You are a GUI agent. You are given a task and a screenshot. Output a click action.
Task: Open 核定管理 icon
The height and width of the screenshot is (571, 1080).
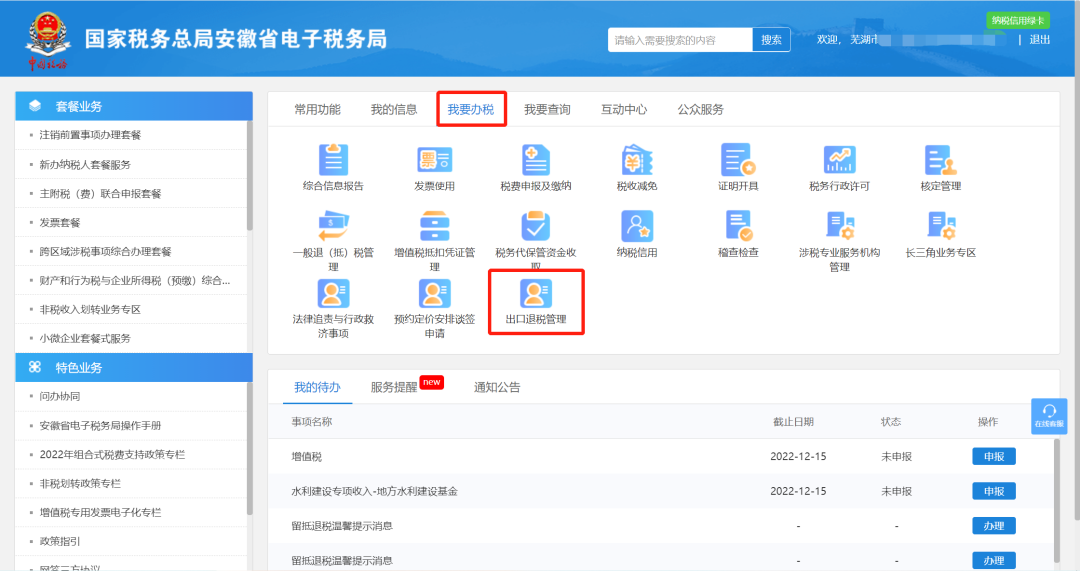point(941,160)
